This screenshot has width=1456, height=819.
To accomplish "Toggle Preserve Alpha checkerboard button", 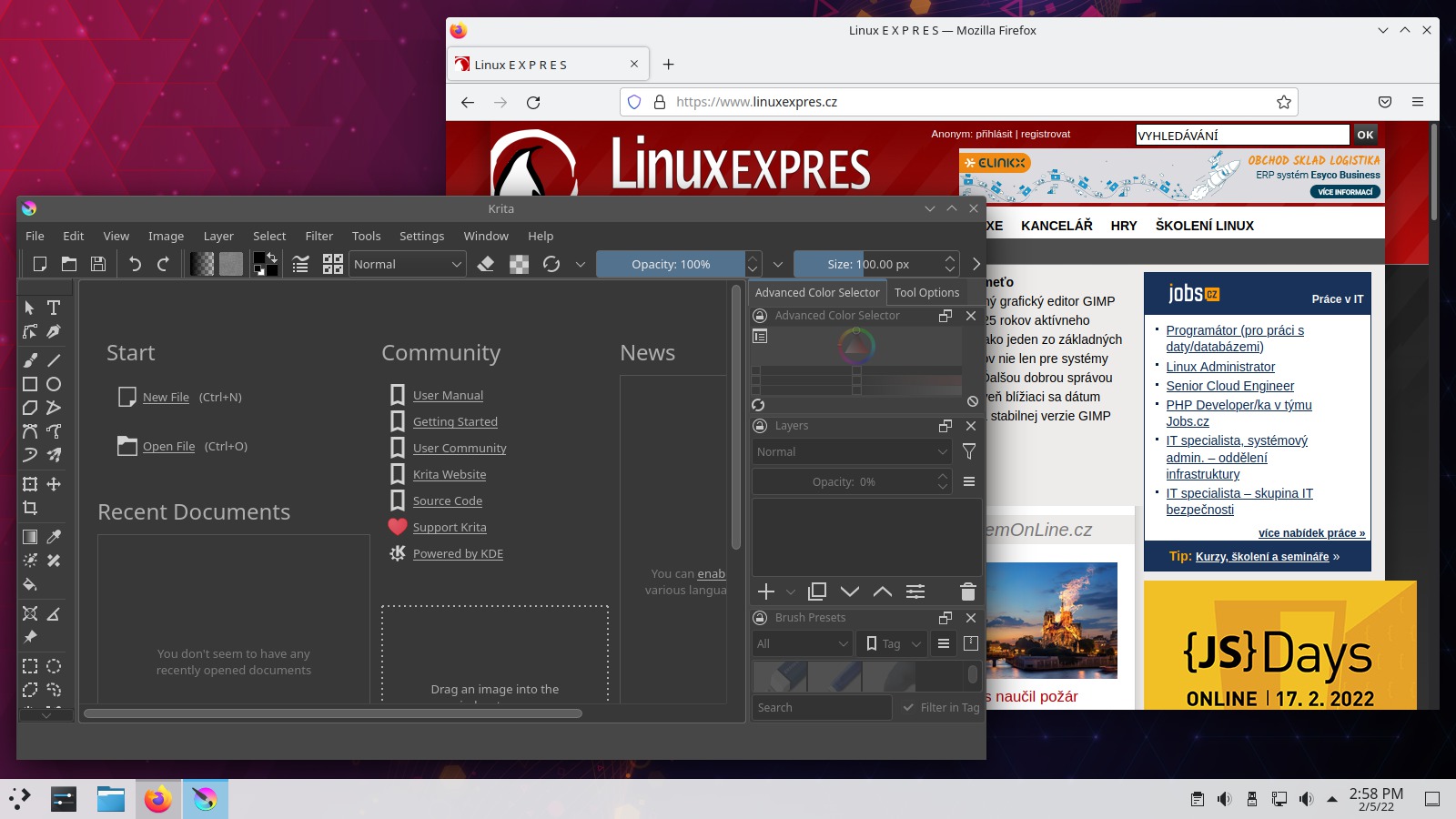I will 519,264.
